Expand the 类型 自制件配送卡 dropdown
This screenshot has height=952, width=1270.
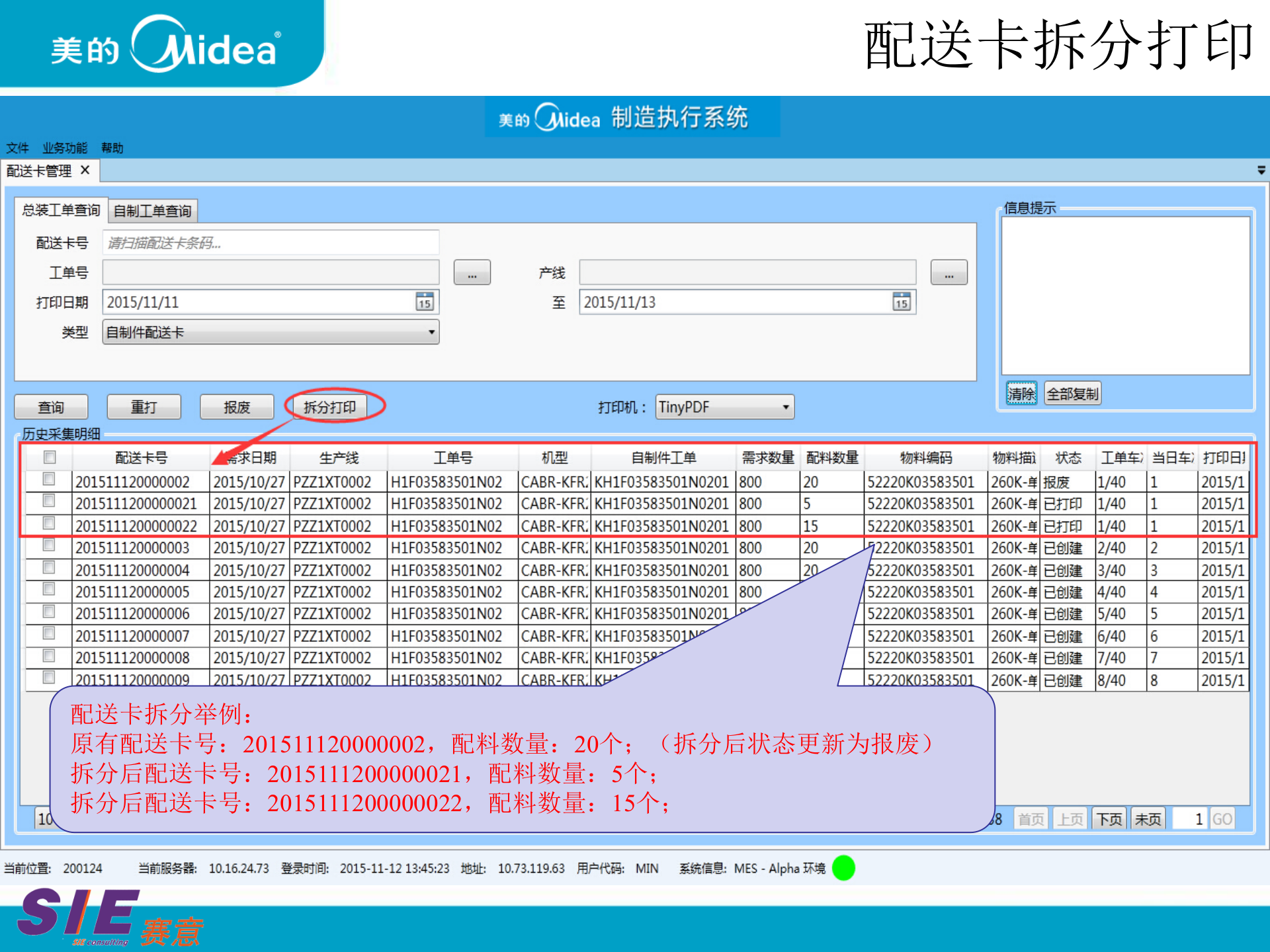pos(431,332)
